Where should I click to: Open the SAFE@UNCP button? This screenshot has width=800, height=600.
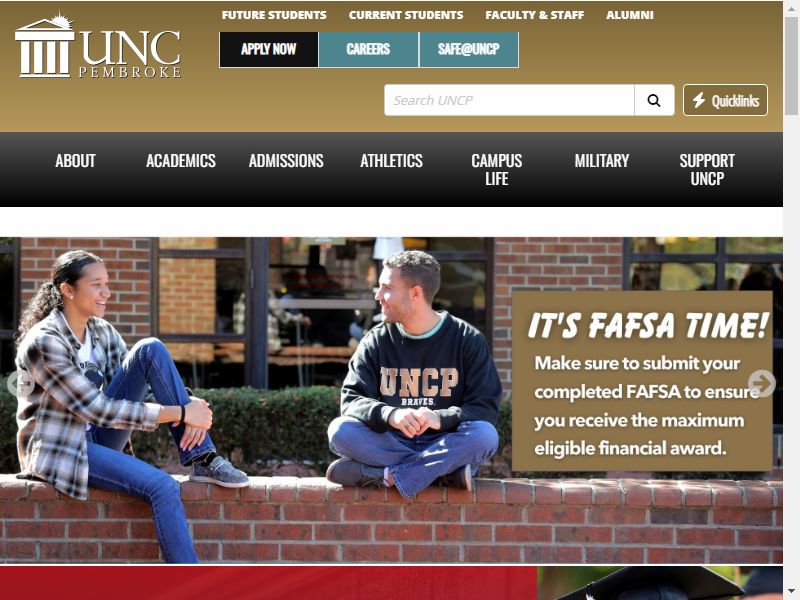pyautogui.click(x=468, y=49)
